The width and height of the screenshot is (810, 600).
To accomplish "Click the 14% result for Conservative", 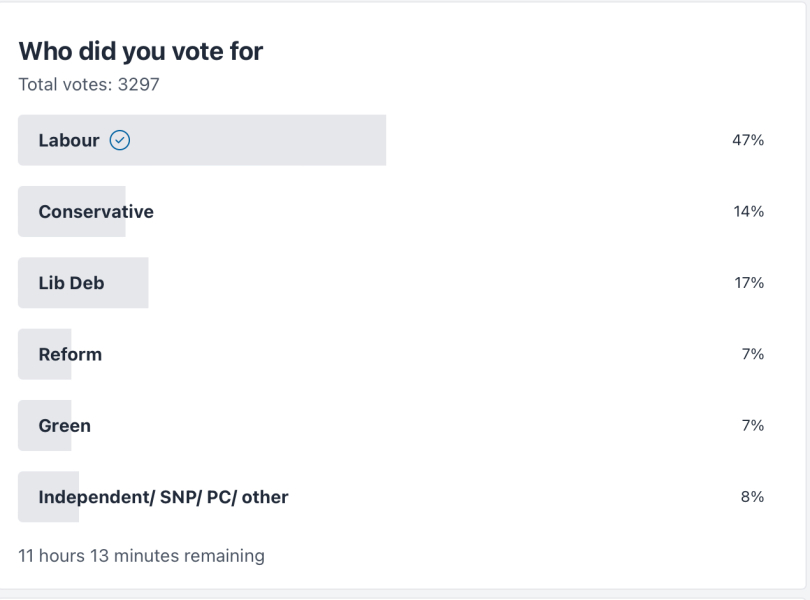I will point(748,212).
